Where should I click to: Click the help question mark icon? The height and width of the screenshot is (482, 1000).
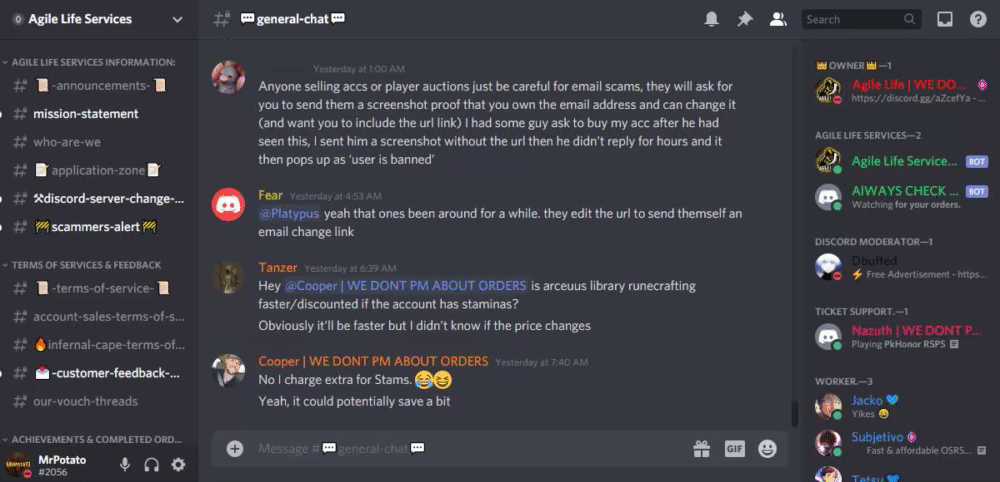pos(978,20)
